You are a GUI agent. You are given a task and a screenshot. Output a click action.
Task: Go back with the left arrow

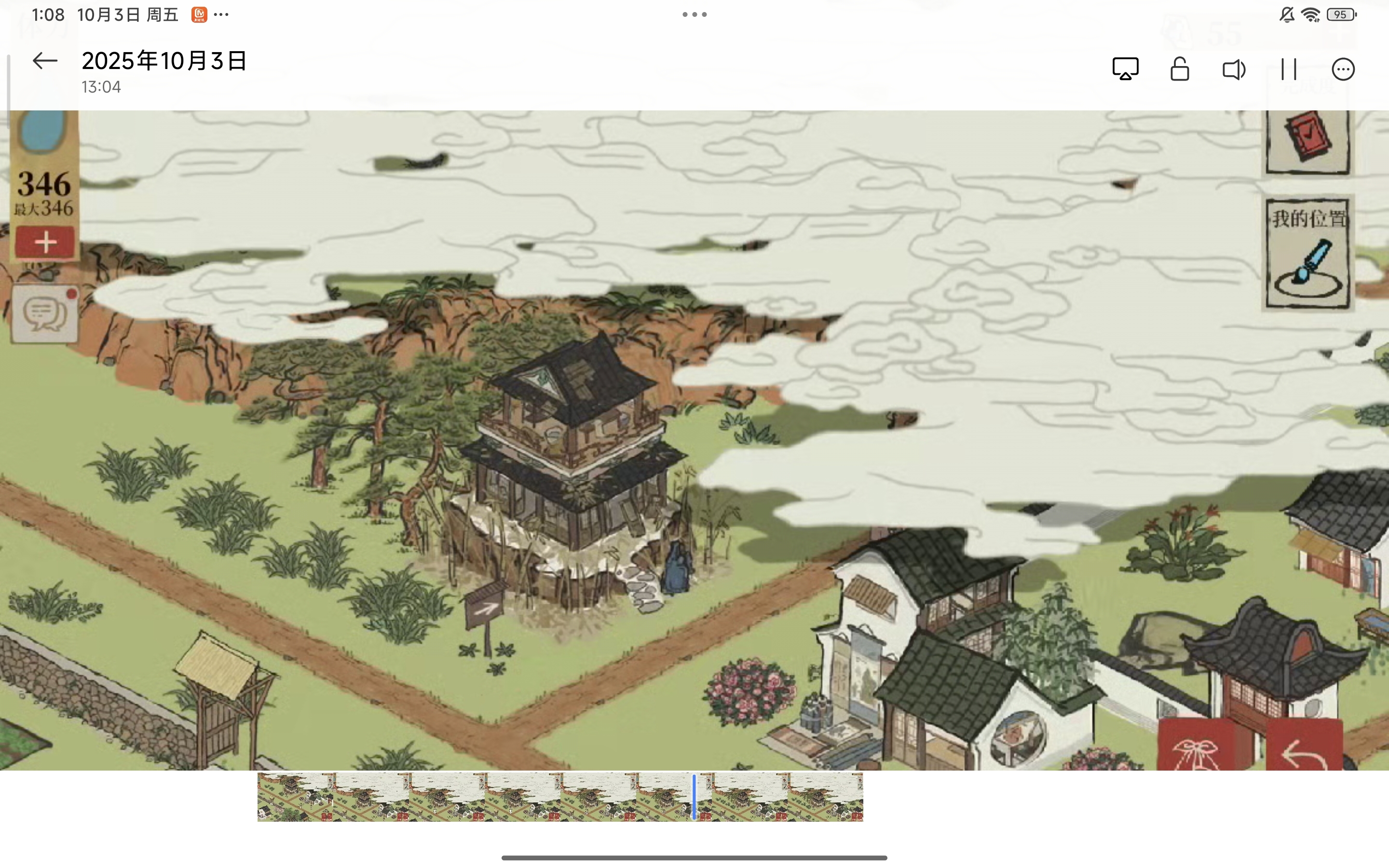[45, 61]
